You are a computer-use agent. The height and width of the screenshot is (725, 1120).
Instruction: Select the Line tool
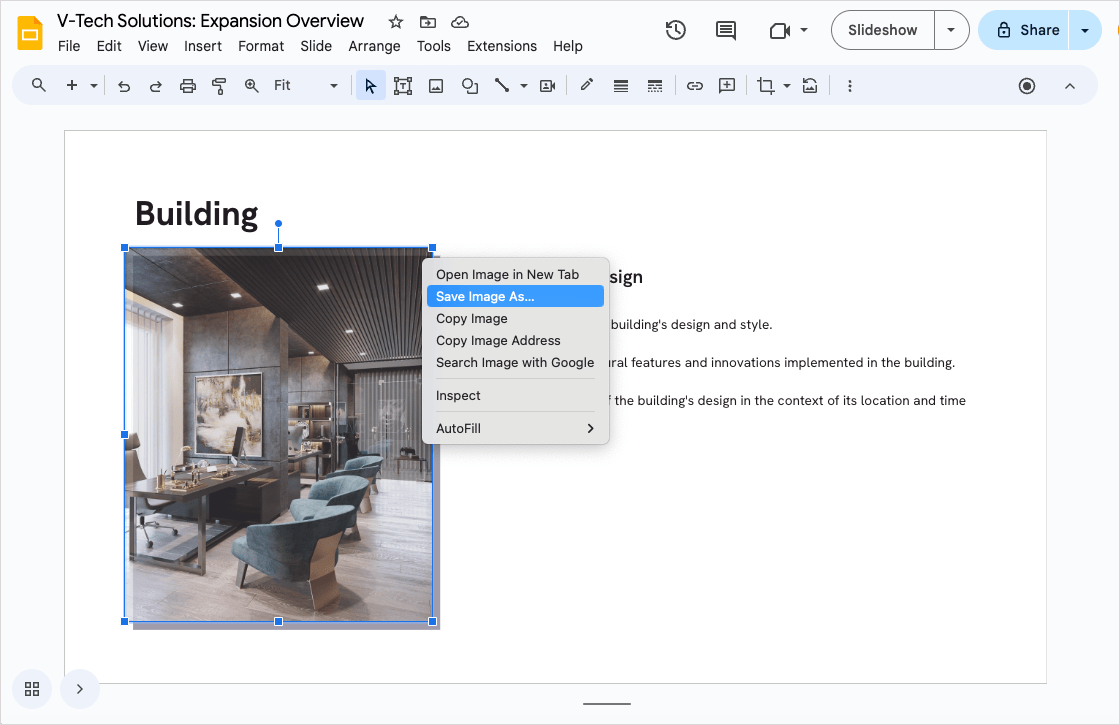(503, 85)
